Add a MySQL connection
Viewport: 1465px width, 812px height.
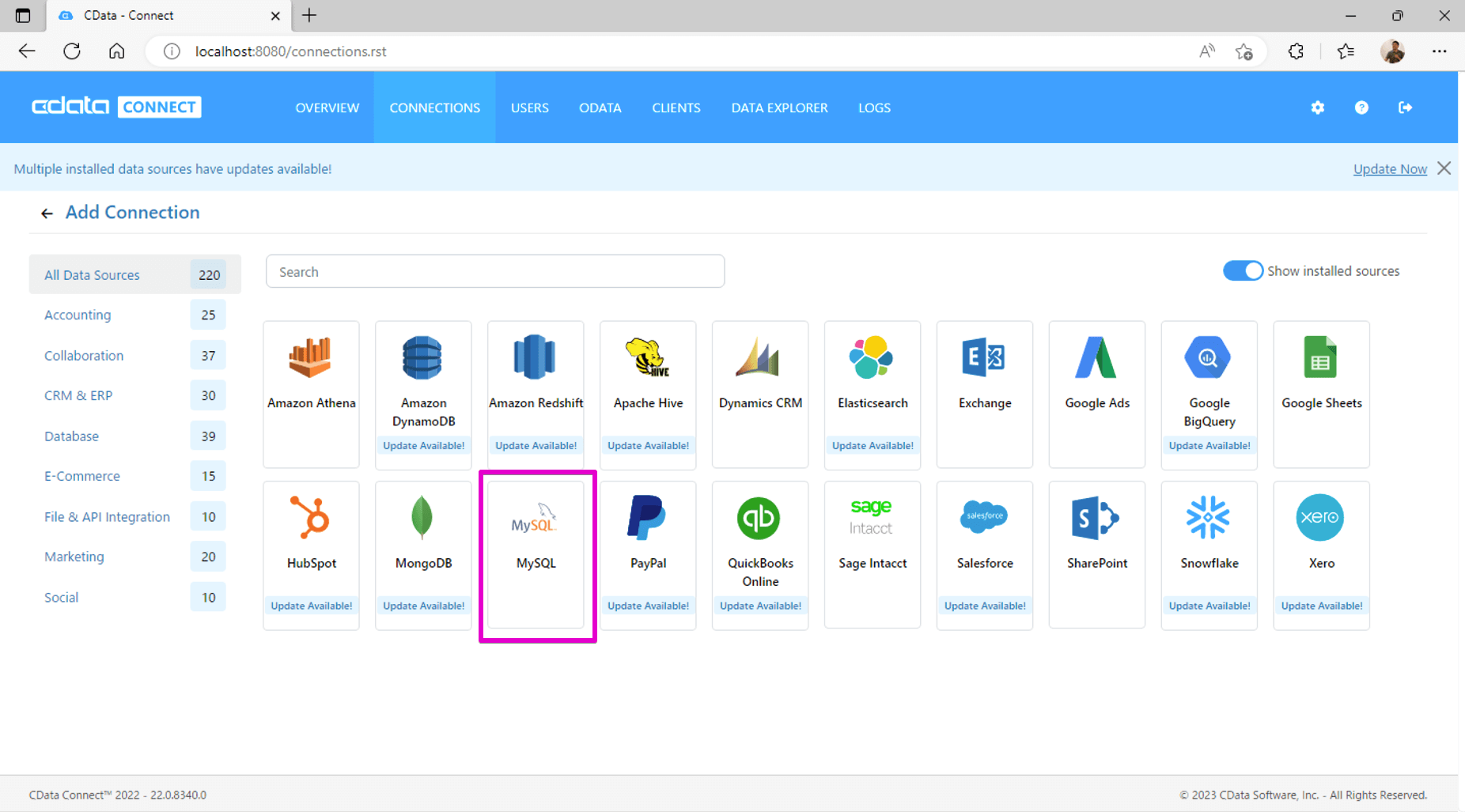pos(536,555)
